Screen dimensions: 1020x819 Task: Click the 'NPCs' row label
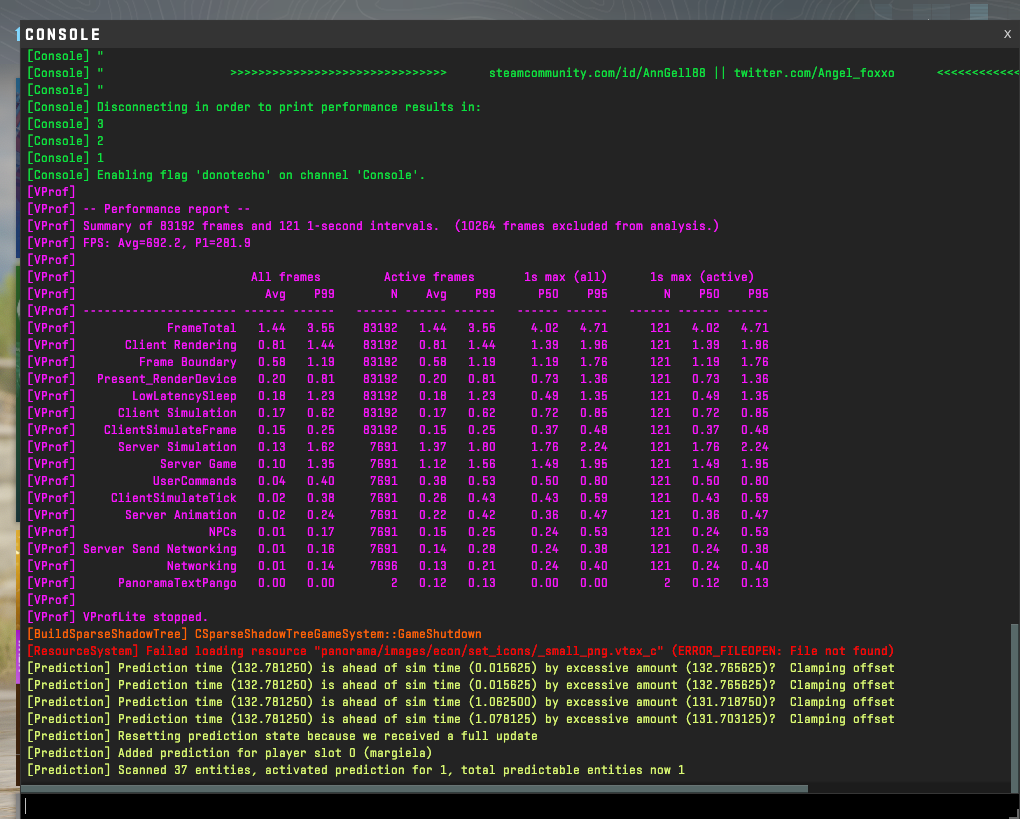click(x=222, y=531)
